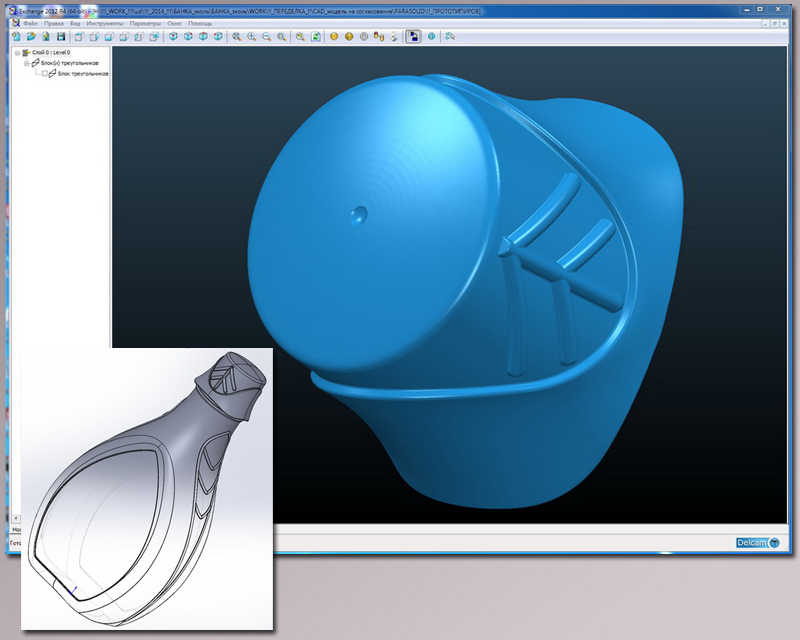Open the Параметры menu

pyautogui.click(x=145, y=23)
